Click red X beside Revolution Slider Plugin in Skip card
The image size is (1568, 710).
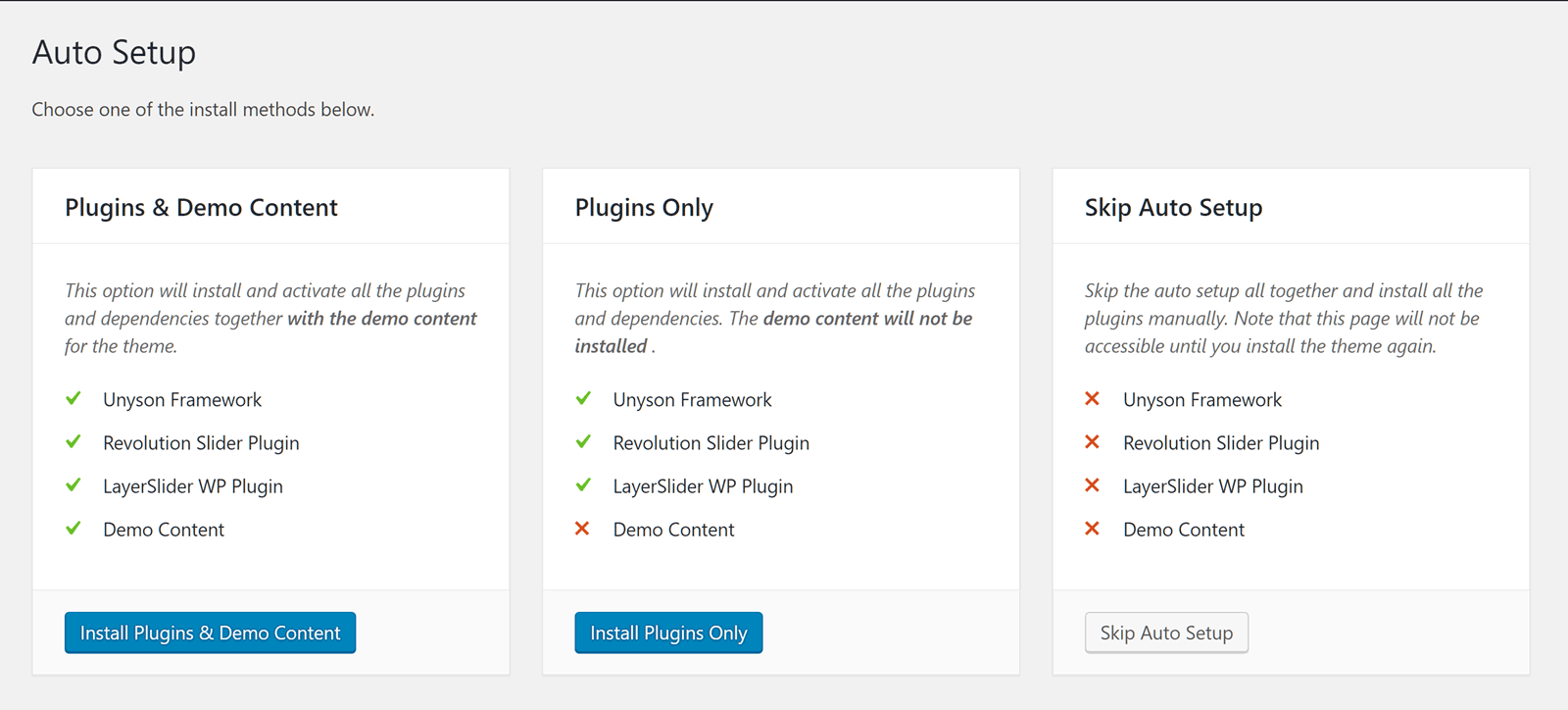pos(1093,442)
